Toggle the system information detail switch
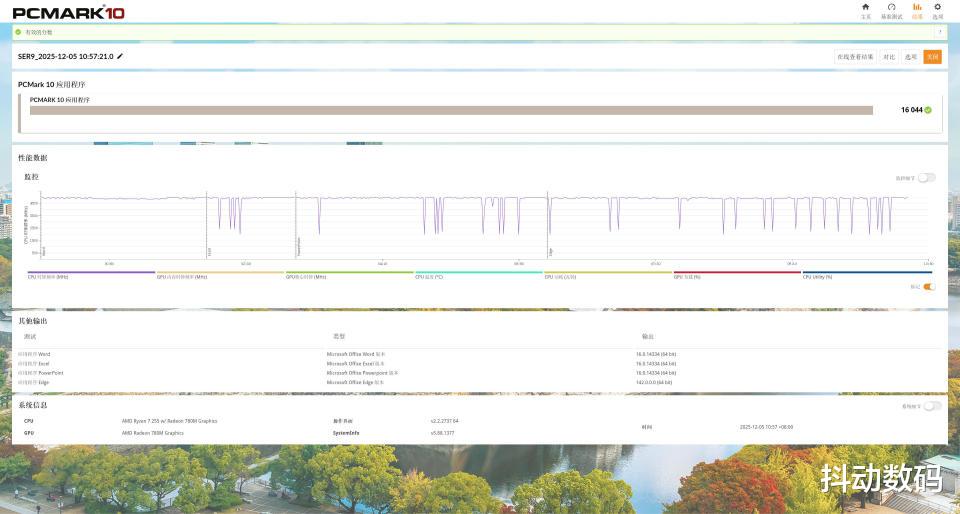The height and width of the screenshot is (514, 960). click(932, 406)
